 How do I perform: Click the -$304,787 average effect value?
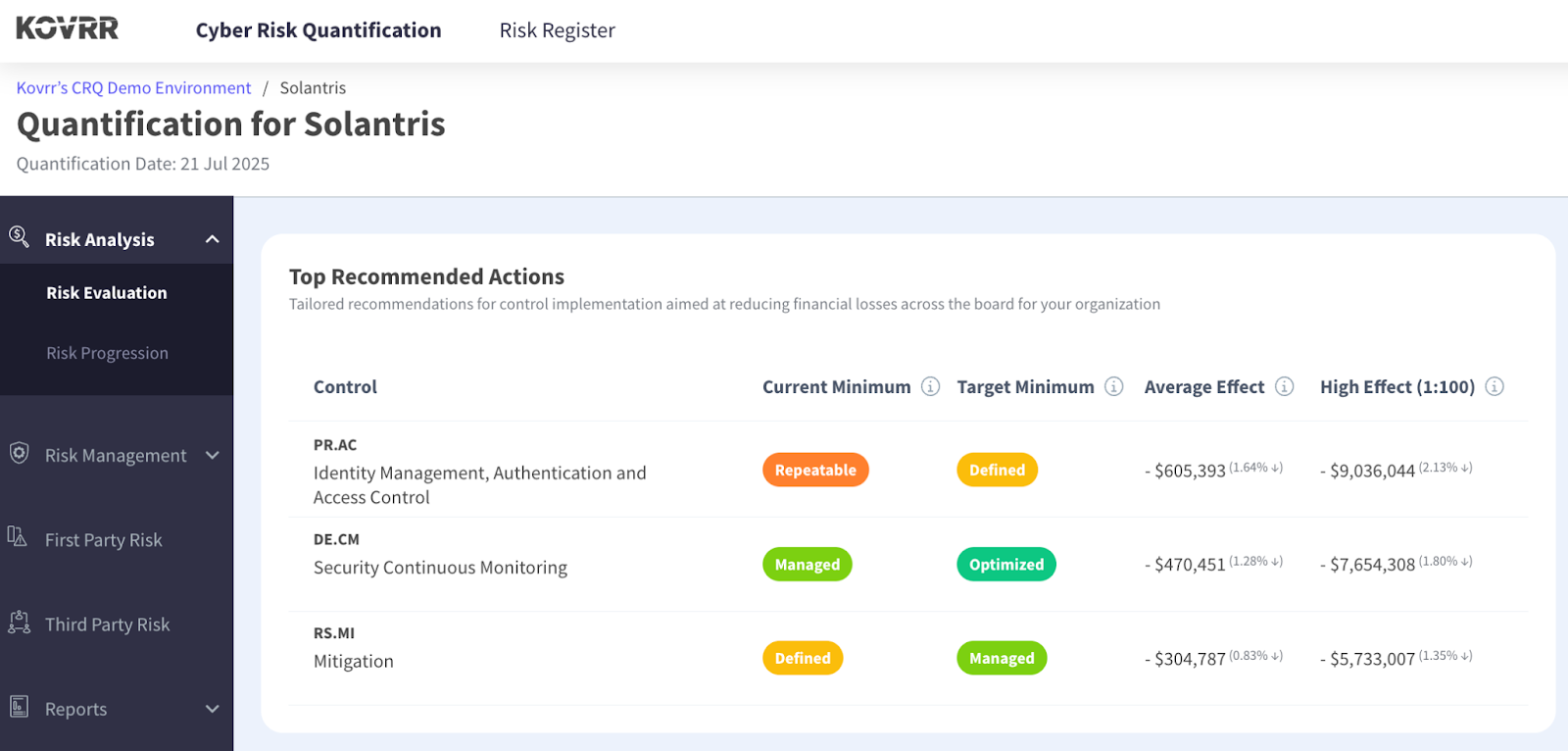[x=1186, y=659]
